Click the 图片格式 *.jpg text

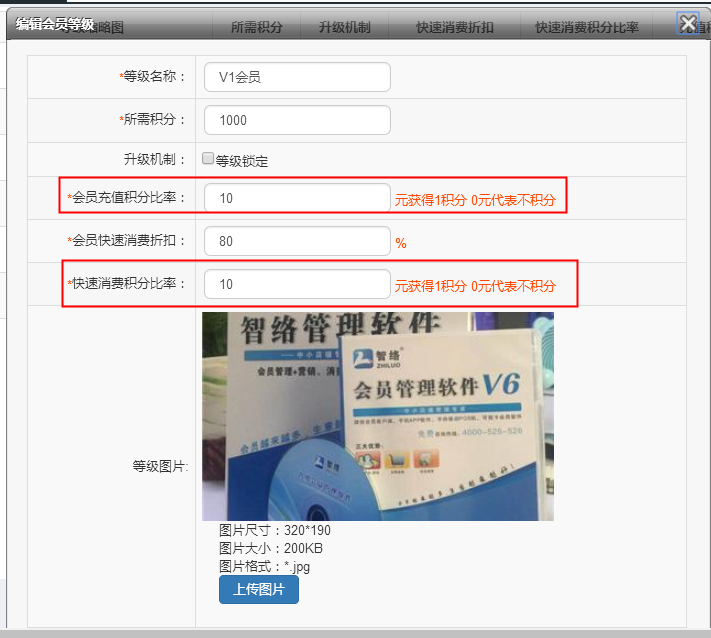(264, 566)
